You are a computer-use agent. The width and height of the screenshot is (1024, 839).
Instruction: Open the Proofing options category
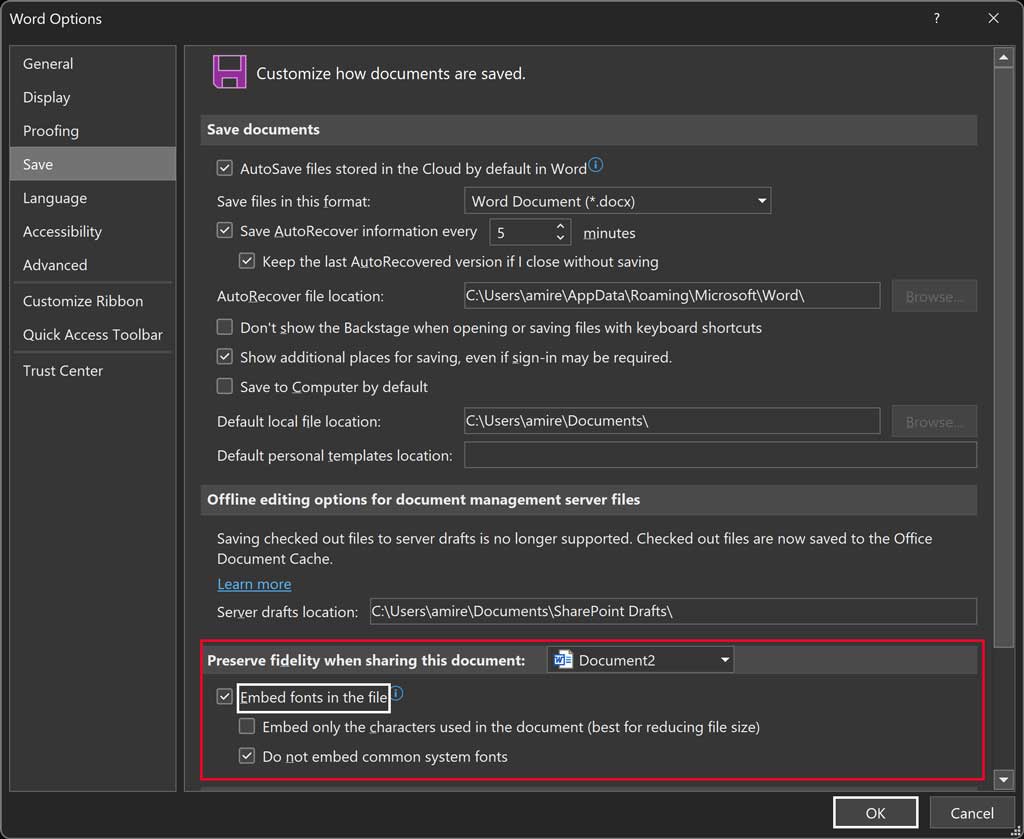pyautogui.click(x=93, y=131)
